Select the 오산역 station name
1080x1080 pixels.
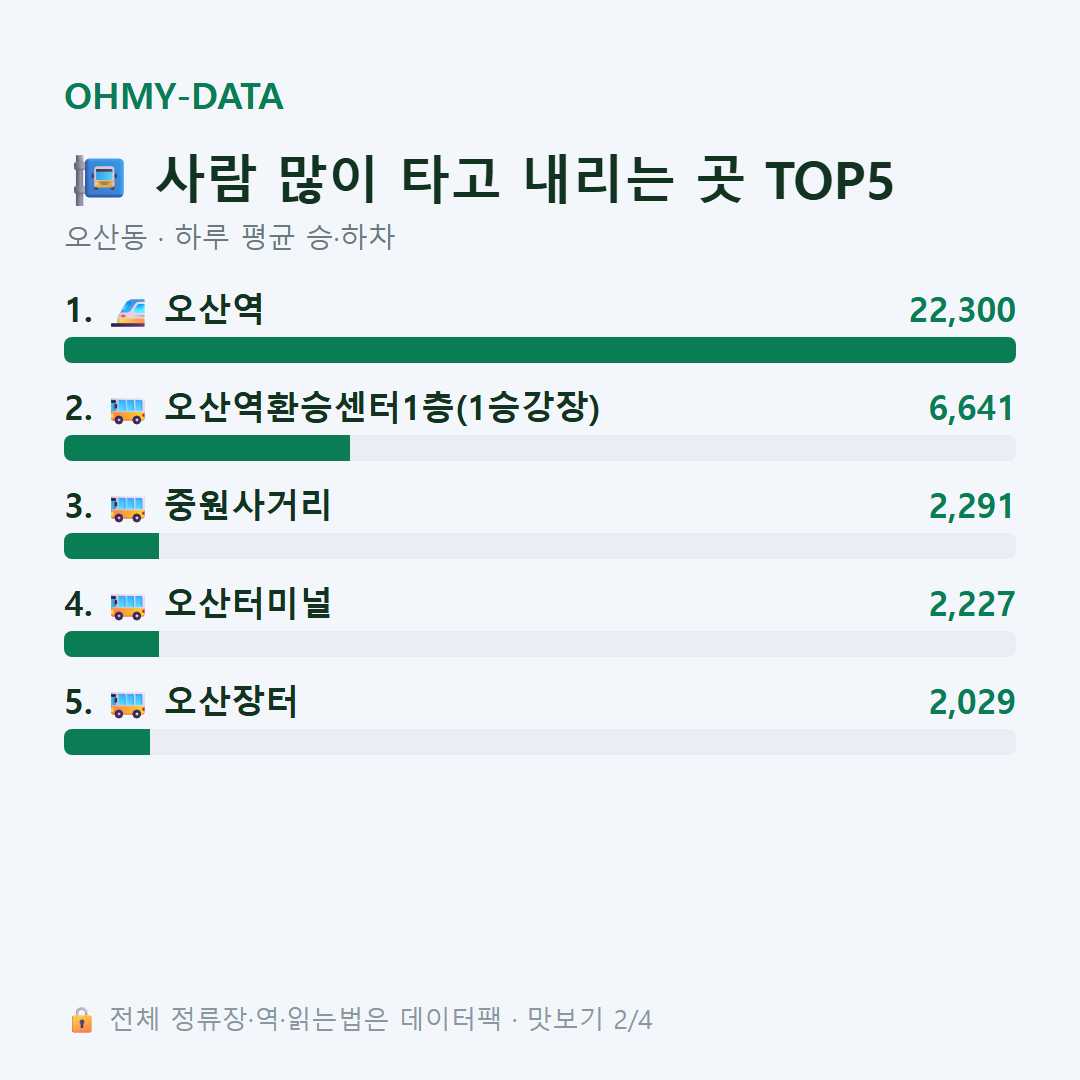pos(214,309)
